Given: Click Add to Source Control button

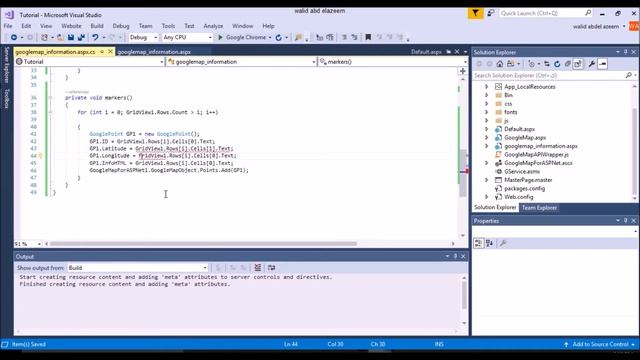Looking at the screenshot, I should (600, 344).
